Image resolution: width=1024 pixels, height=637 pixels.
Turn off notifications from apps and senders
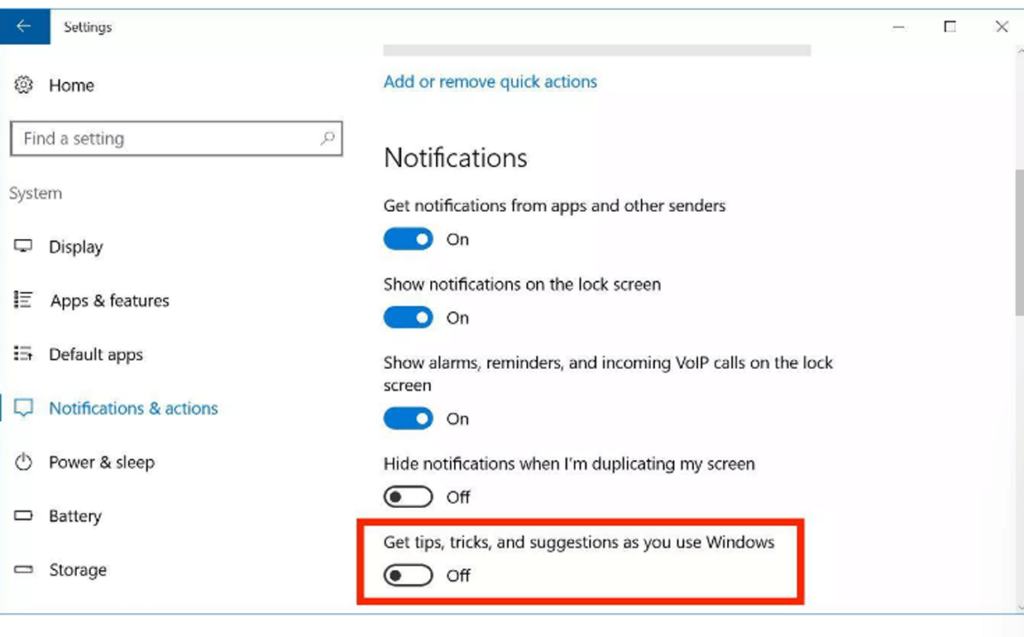[x=408, y=239]
